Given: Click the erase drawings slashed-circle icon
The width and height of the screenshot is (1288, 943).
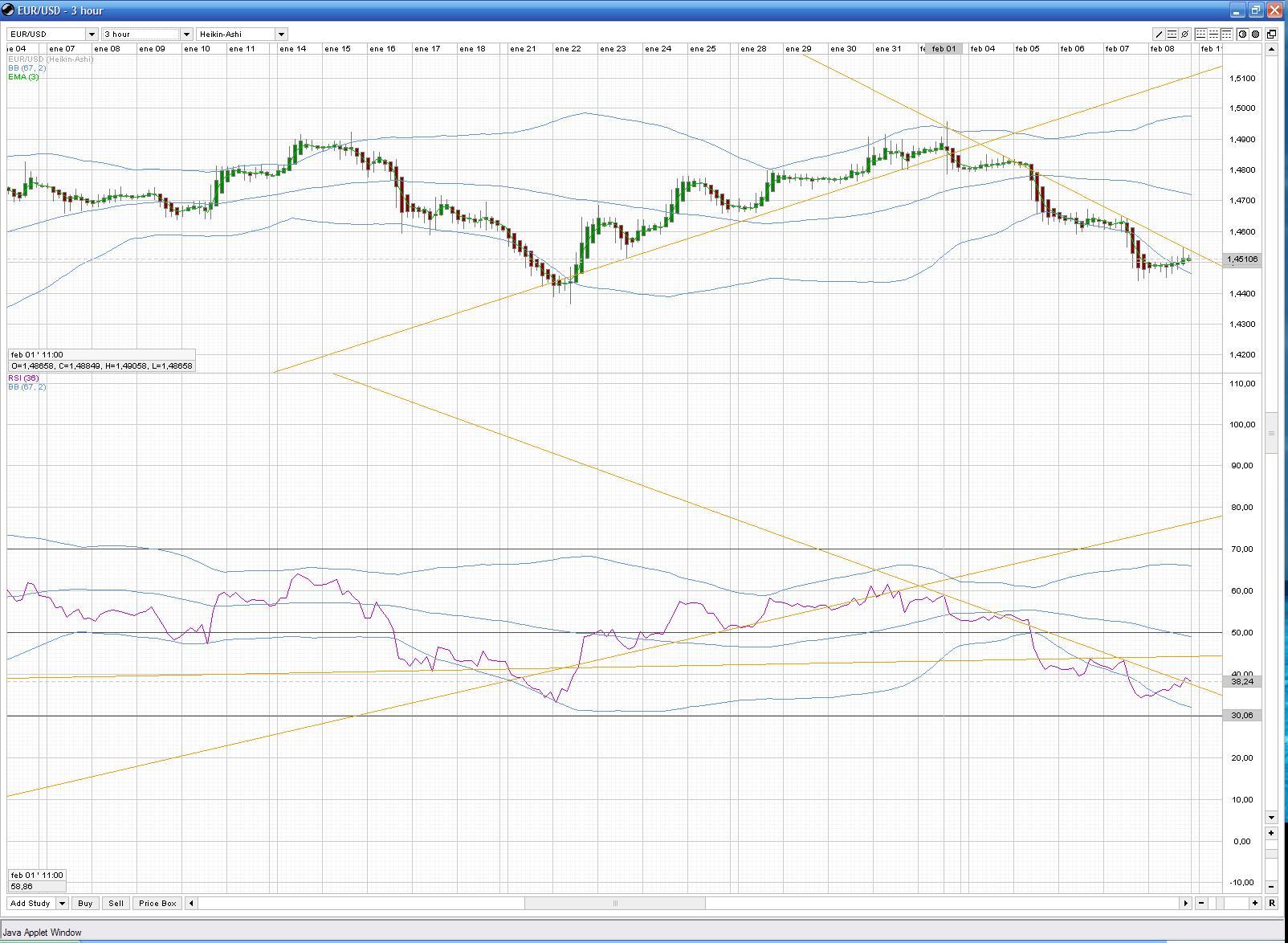Looking at the screenshot, I should (1184, 34).
